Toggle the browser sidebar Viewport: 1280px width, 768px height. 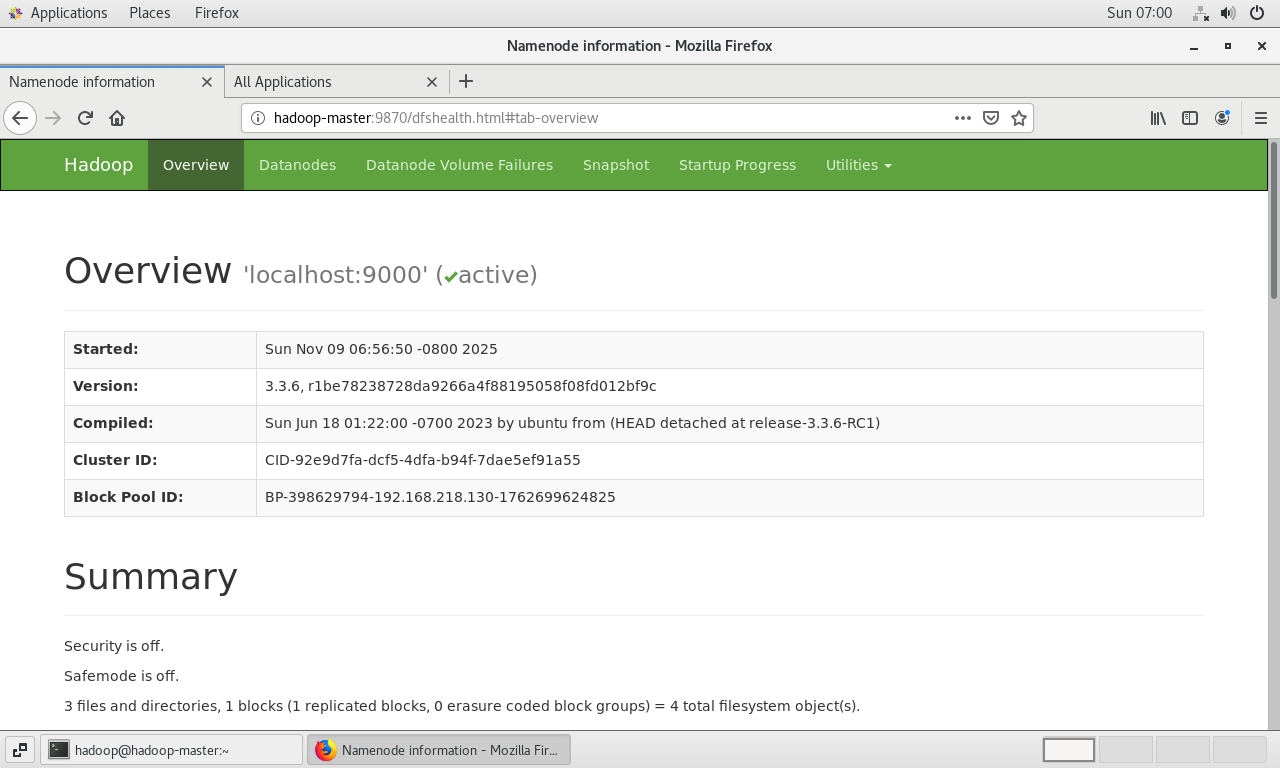(1189, 117)
